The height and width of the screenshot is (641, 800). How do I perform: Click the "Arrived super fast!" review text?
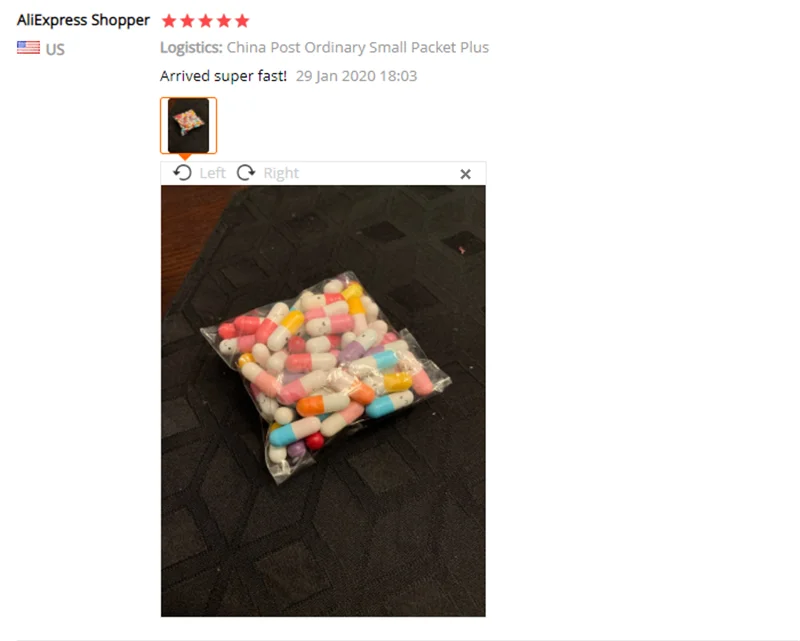(x=223, y=76)
